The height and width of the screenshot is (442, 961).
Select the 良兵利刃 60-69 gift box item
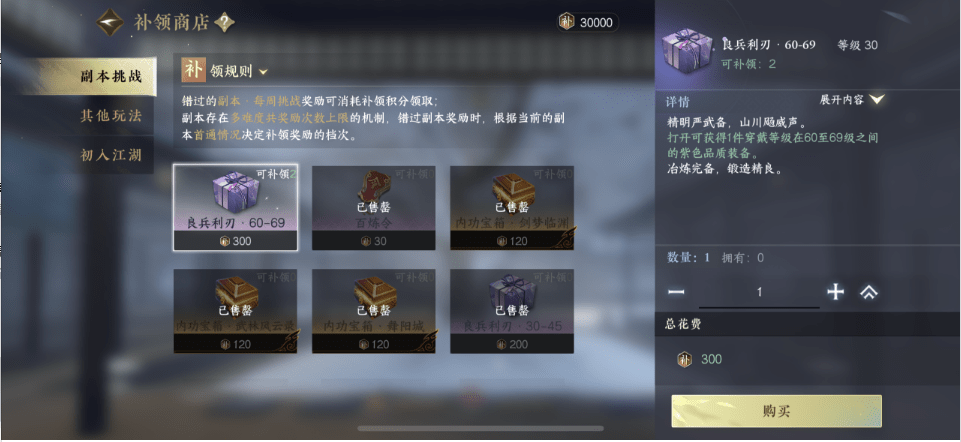[x=236, y=208]
